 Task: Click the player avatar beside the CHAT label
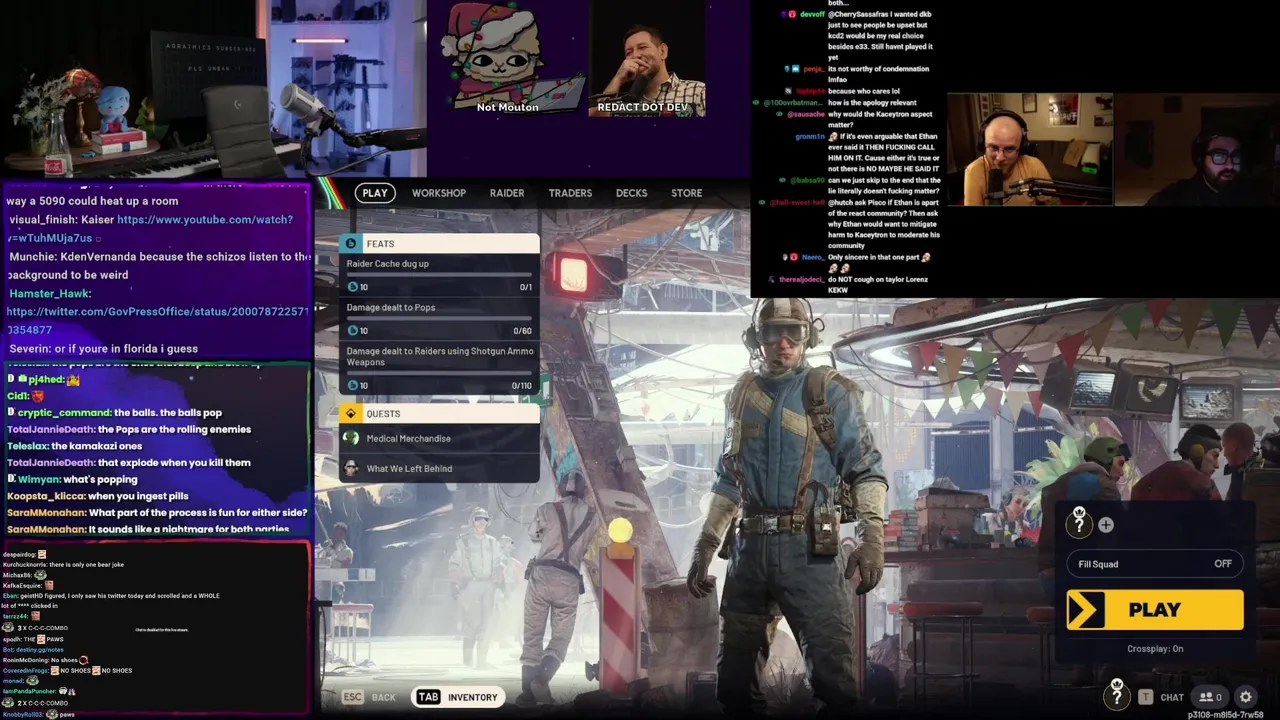pyautogui.click(x=1117, y=693)
